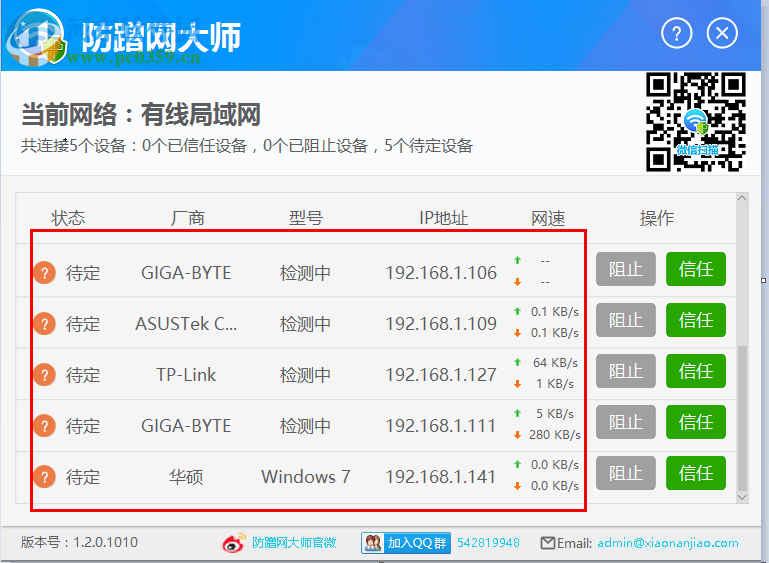This screenshot has height=563, width=769.
Task: Click the 加入QQ群 button
Action: [406, 543]
